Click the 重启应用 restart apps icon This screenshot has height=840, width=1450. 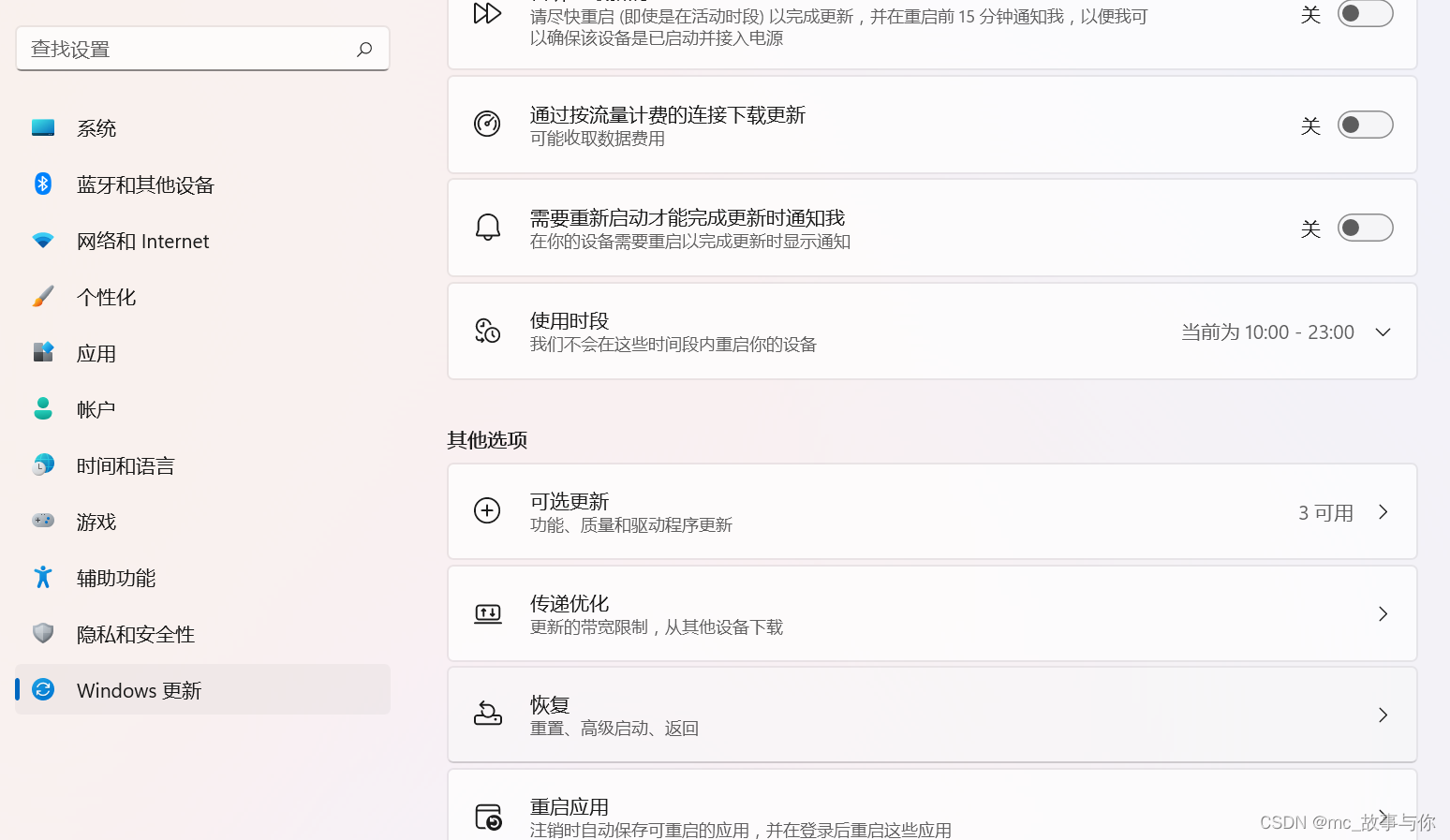click(x=488, y=817)
